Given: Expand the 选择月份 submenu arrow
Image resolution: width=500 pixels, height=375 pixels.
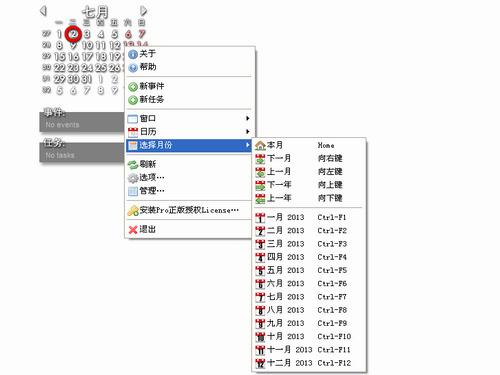Looking at the screenshot, I should [247, 145].
